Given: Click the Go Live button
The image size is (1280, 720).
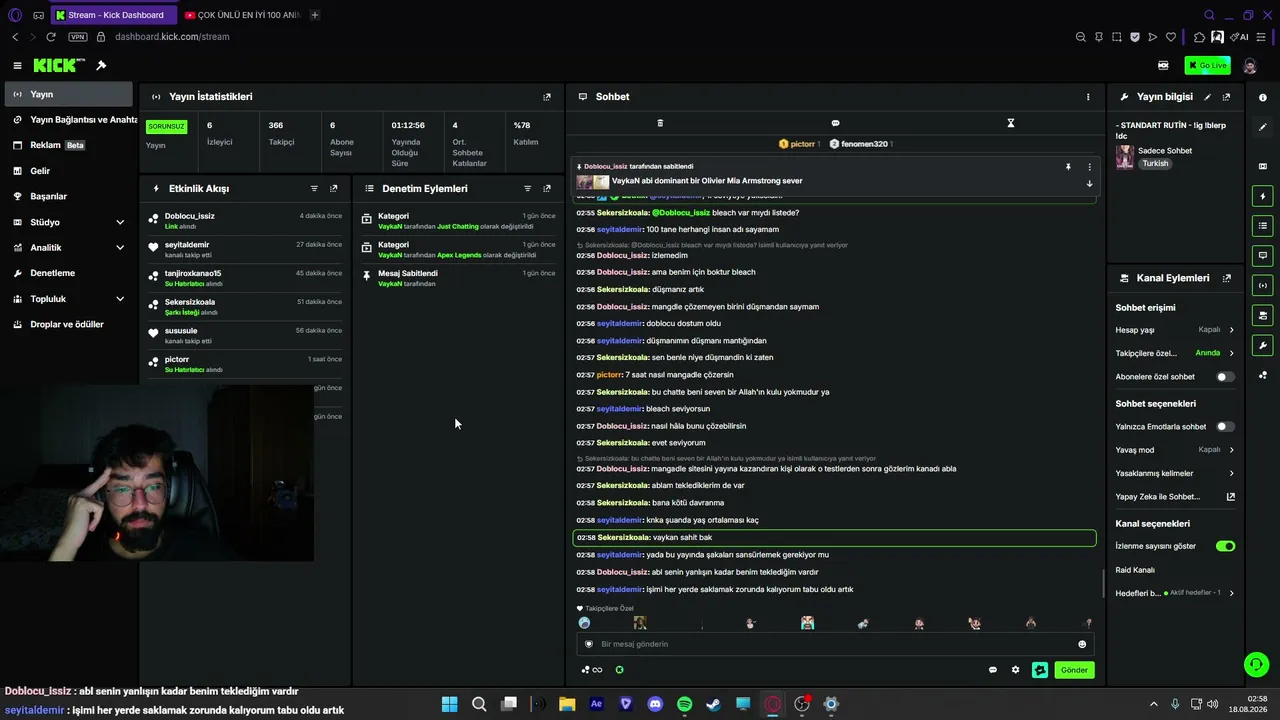Looking at the screenshot, I should point(1207,65).
